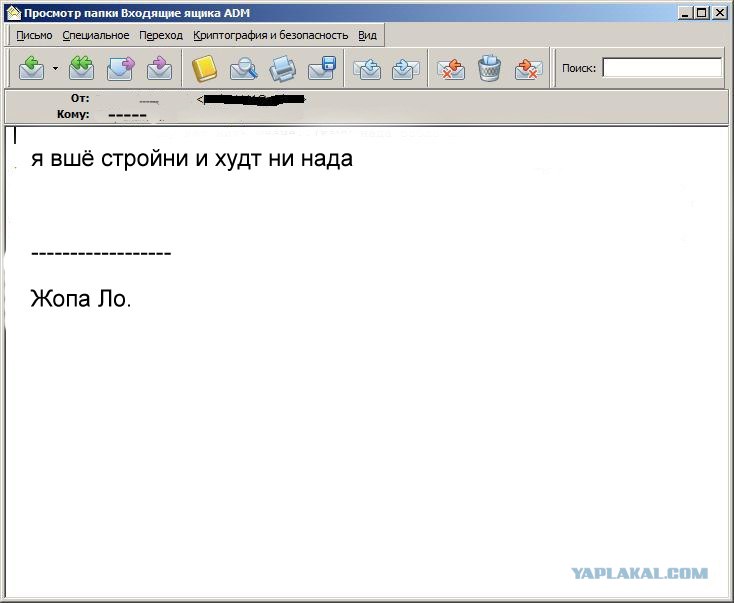
Task: Click the trash bin delete icon
Action: (x=490, y=68)
